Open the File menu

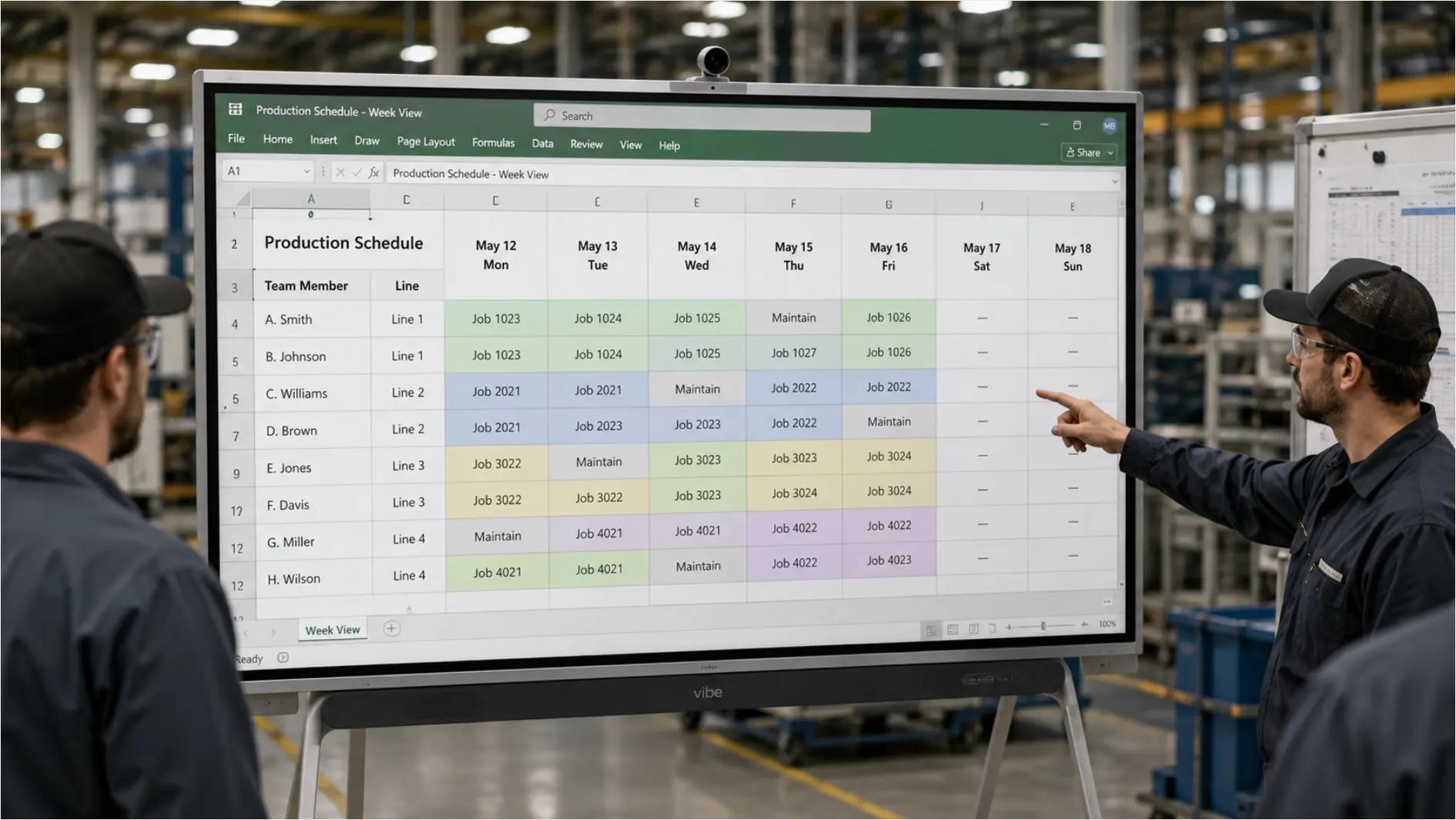[x=236, y=139]
